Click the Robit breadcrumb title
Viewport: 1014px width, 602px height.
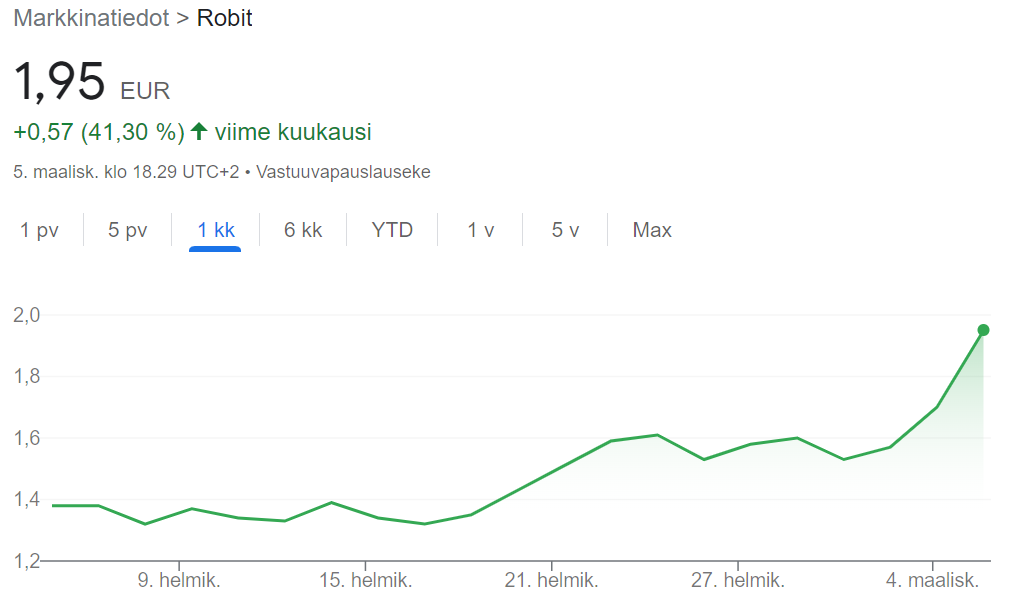point(224,18)
